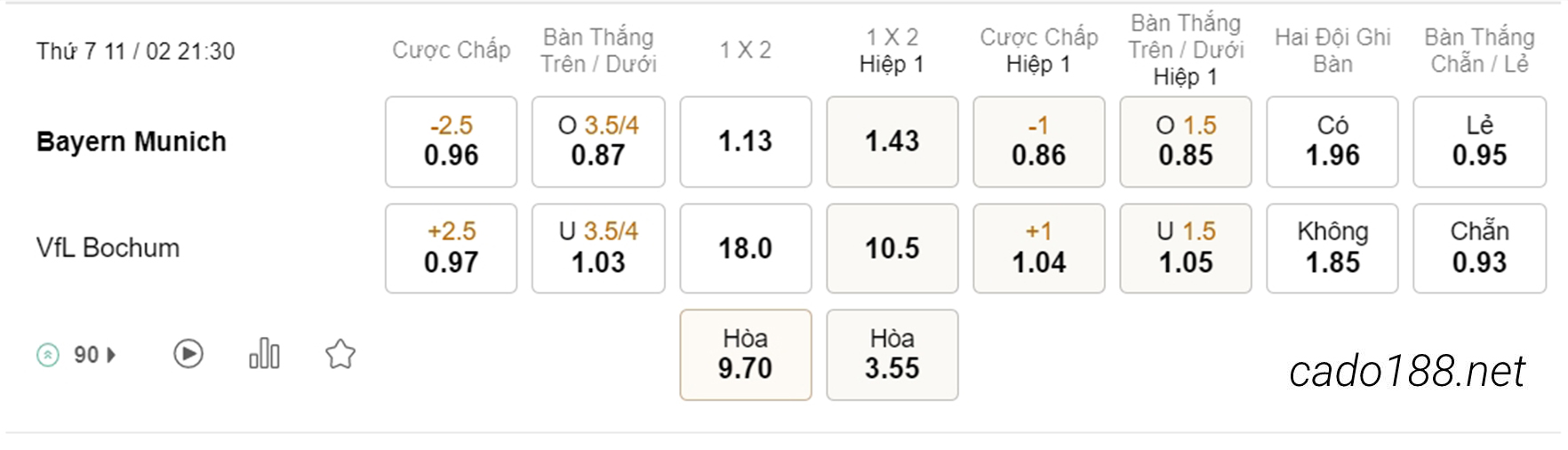Screen dimensions: 1568x450
Task: Pick first-half Over 1.5 at 0.85
Action: coord(1186,141)
